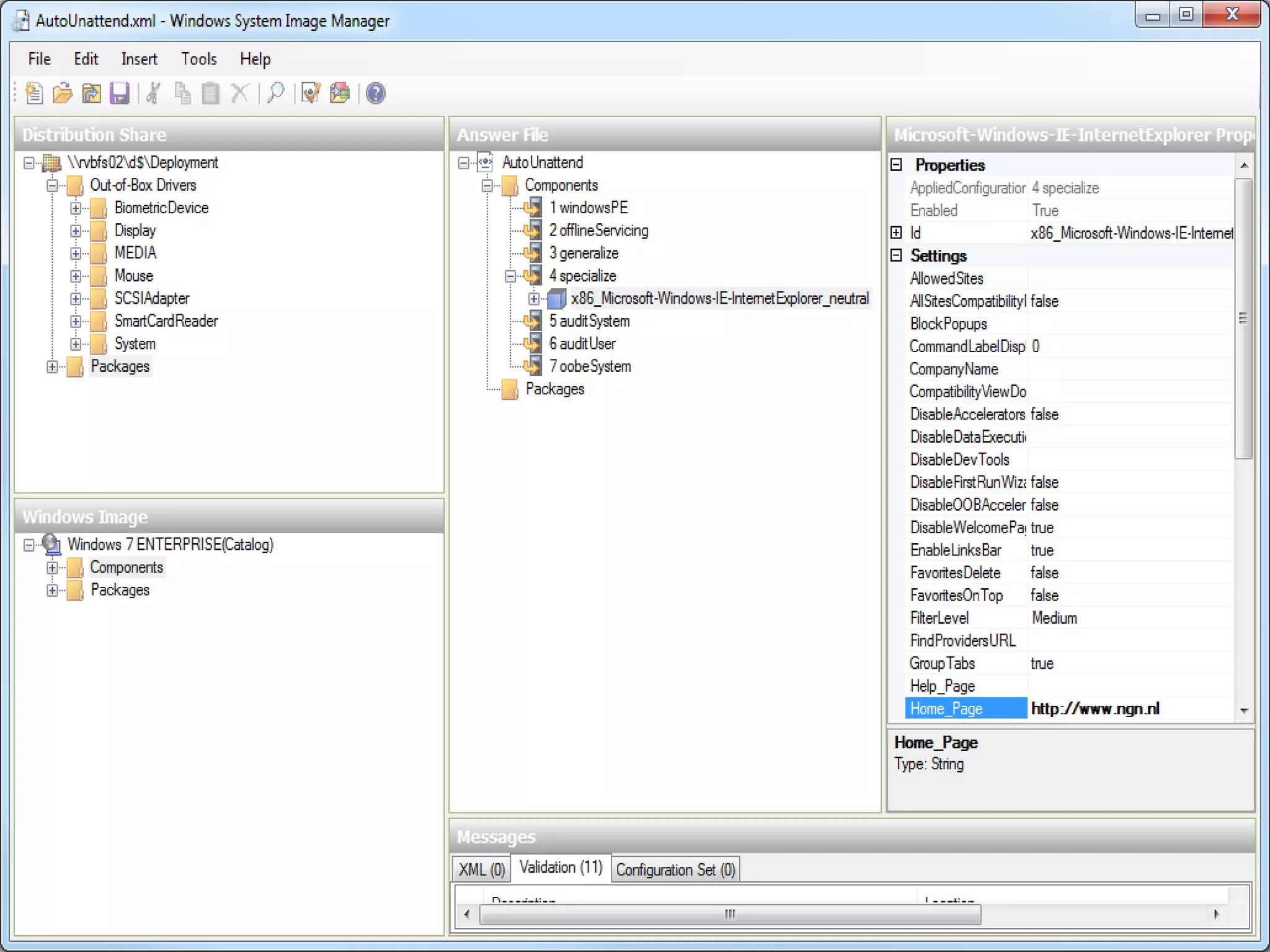This screenshot has height=952, width=1270.
Task: Click the IE-InternetExplorer component cube icon
Action: (x=556, y=299)
